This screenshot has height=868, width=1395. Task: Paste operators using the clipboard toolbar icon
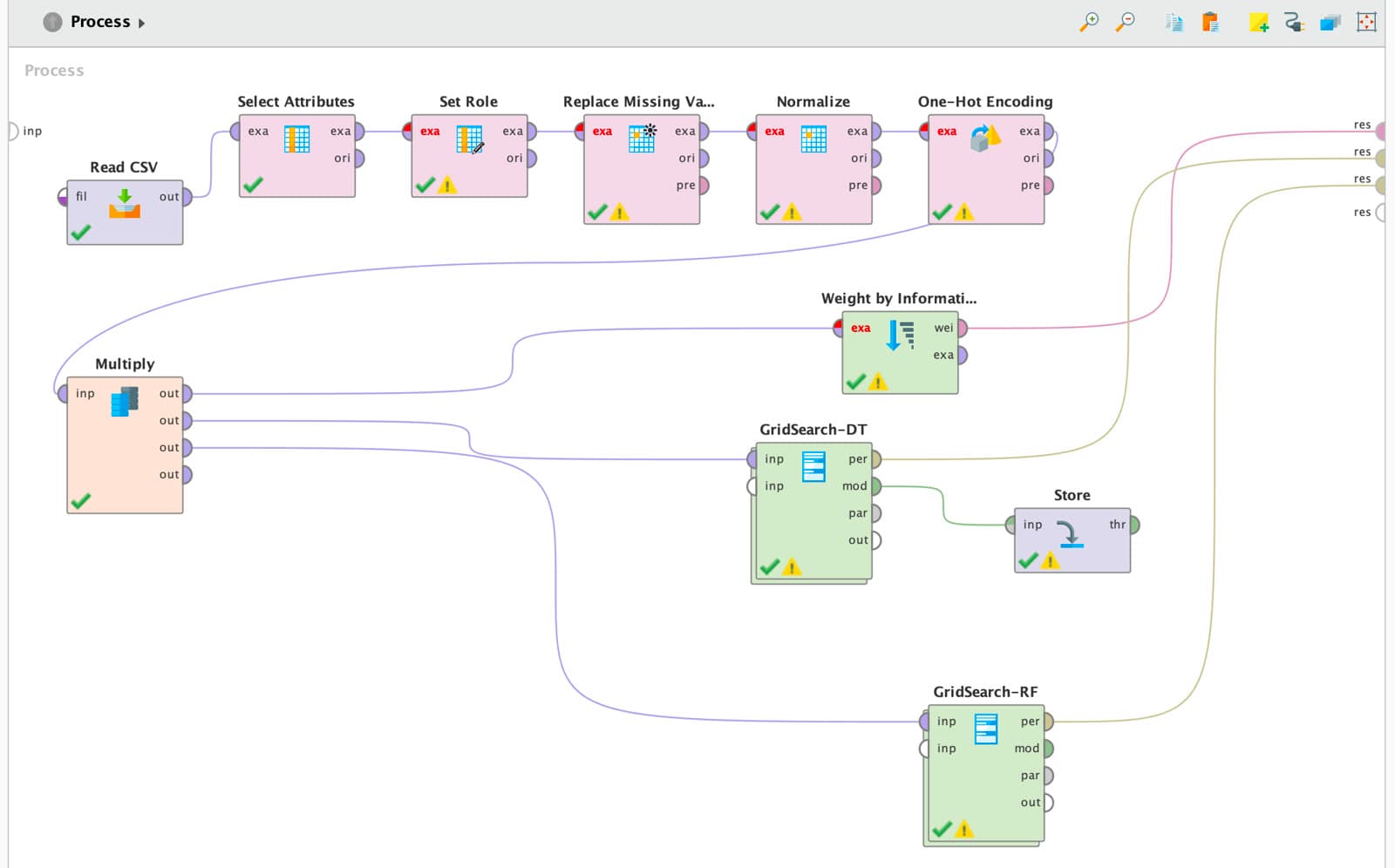pyautogui.click(x=1210, y=22)
